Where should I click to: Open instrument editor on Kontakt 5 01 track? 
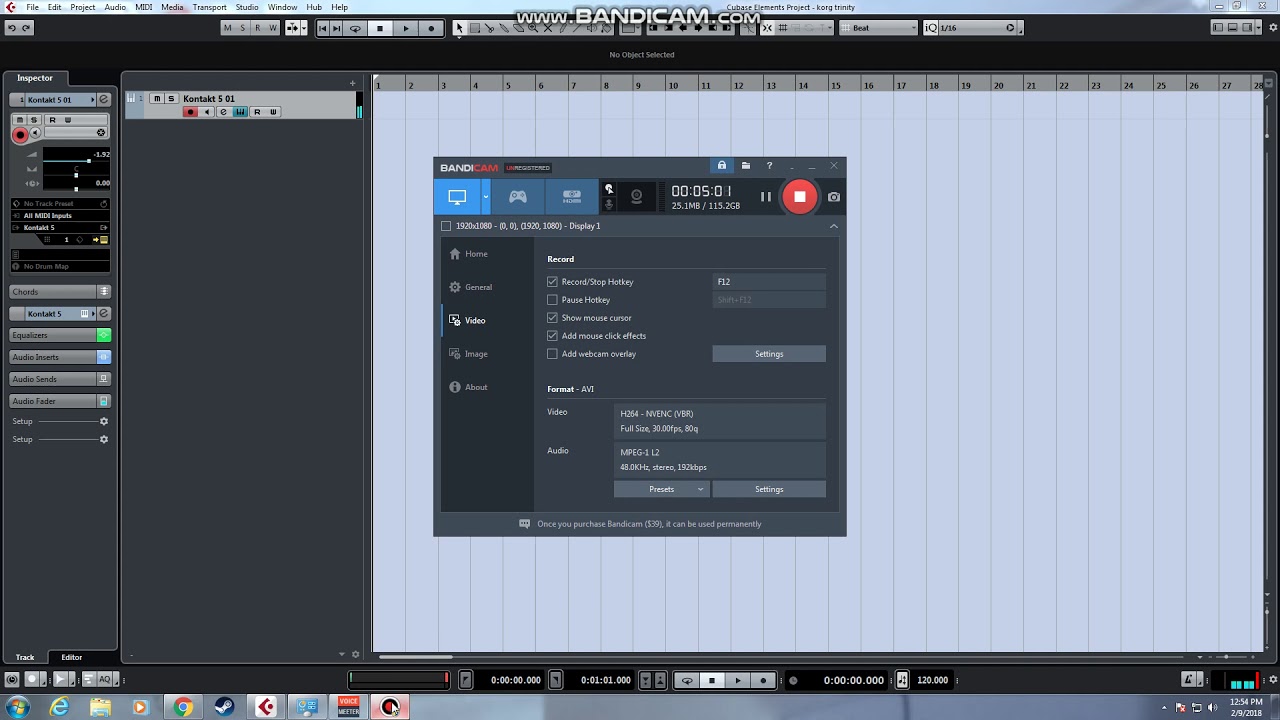click(x=240, y=112)
